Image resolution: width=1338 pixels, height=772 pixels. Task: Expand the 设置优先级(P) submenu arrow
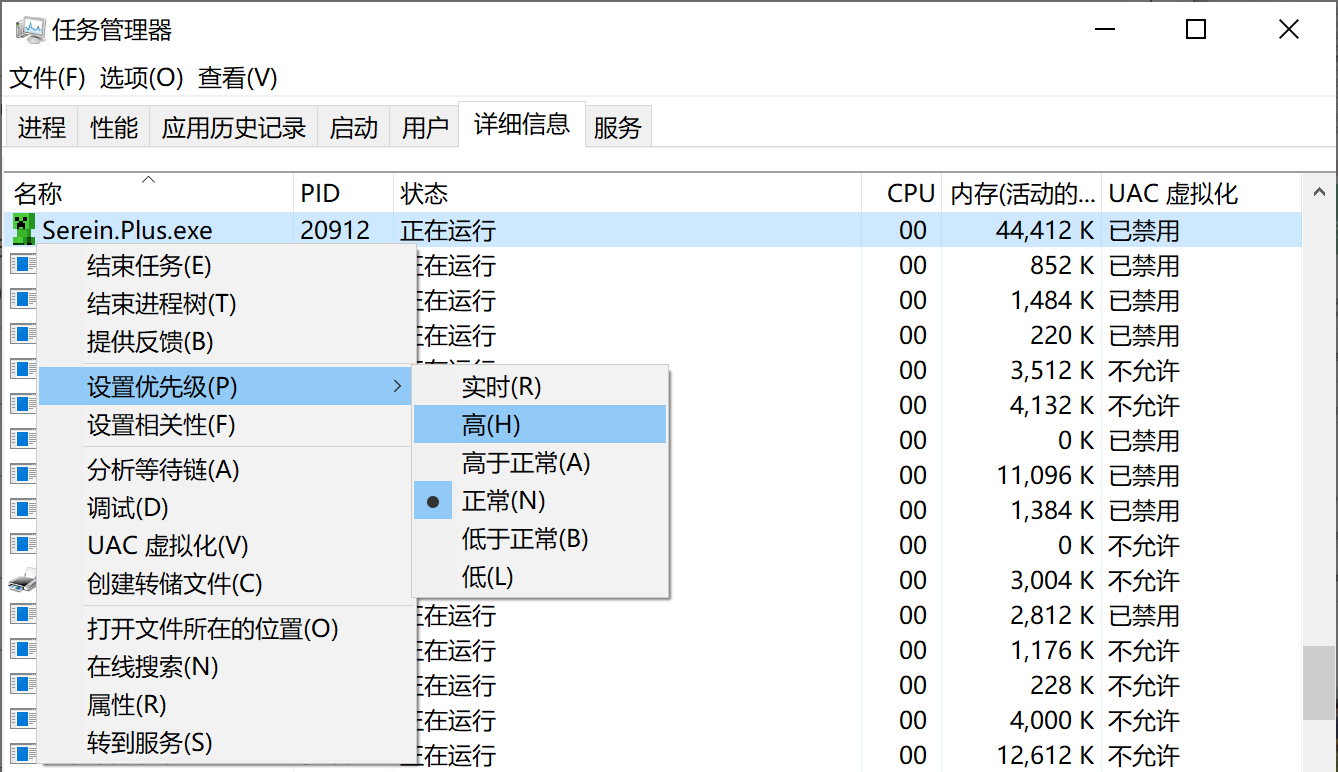(397, 386)
